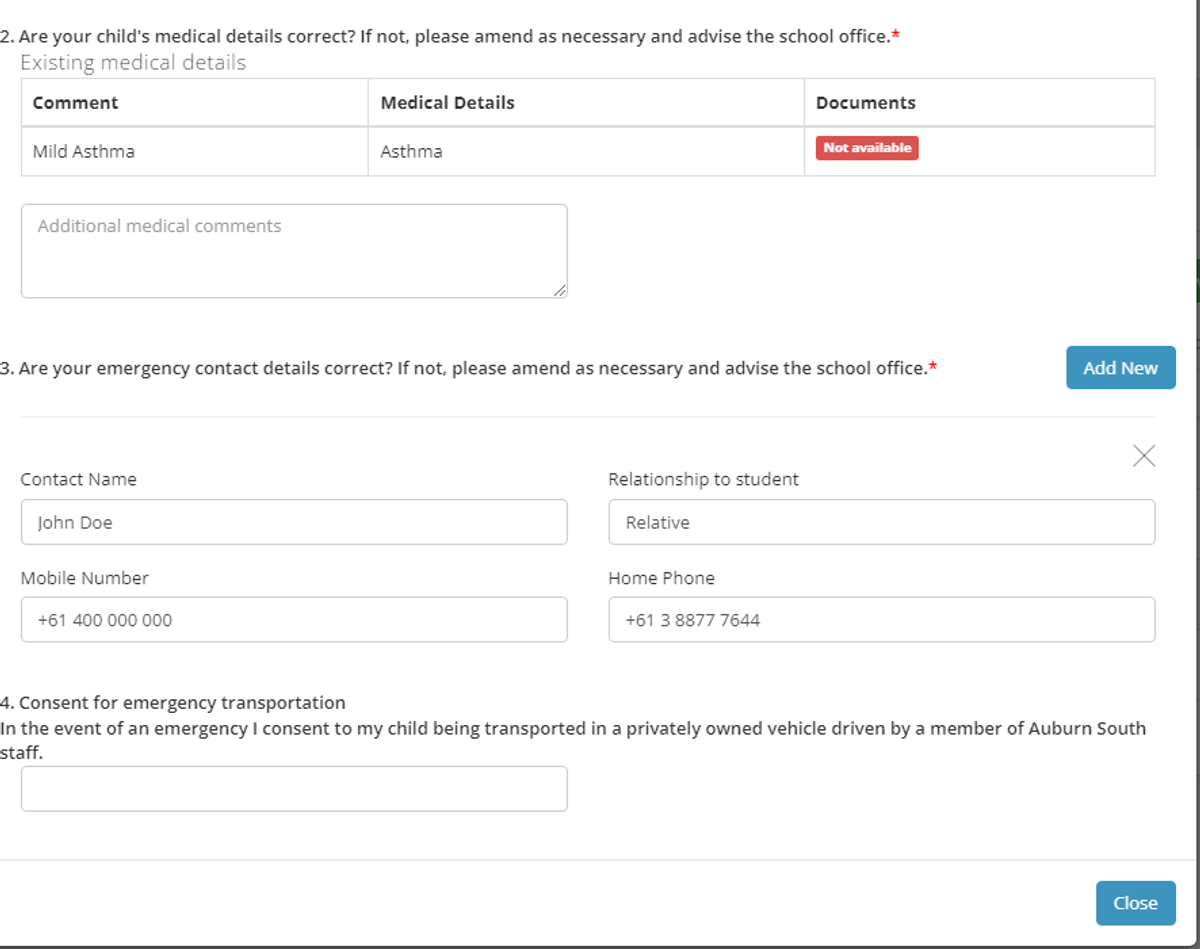Click the Relationship to student label
Viewport: 1200px width, 949px height.
coord(703,479)
